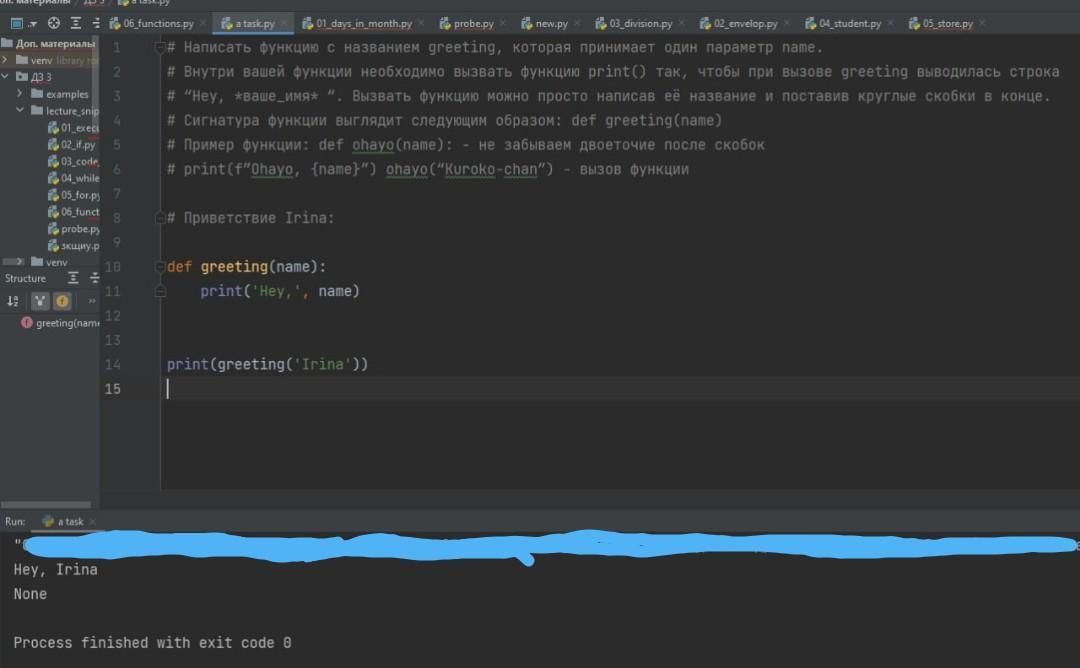Close the a task.py tab

(284, 23)
